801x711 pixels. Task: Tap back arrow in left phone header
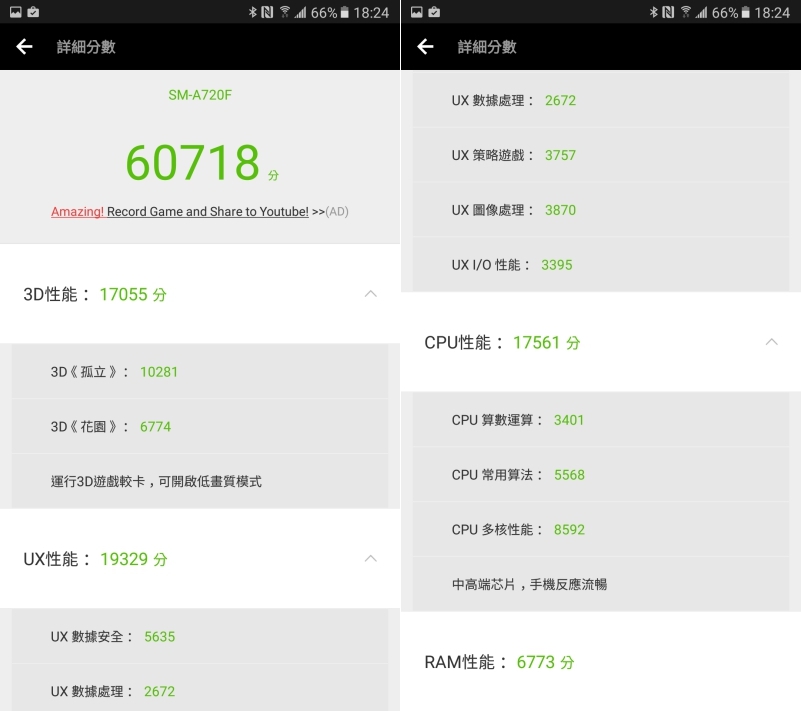pyautogui.click(x=24, y=47)
